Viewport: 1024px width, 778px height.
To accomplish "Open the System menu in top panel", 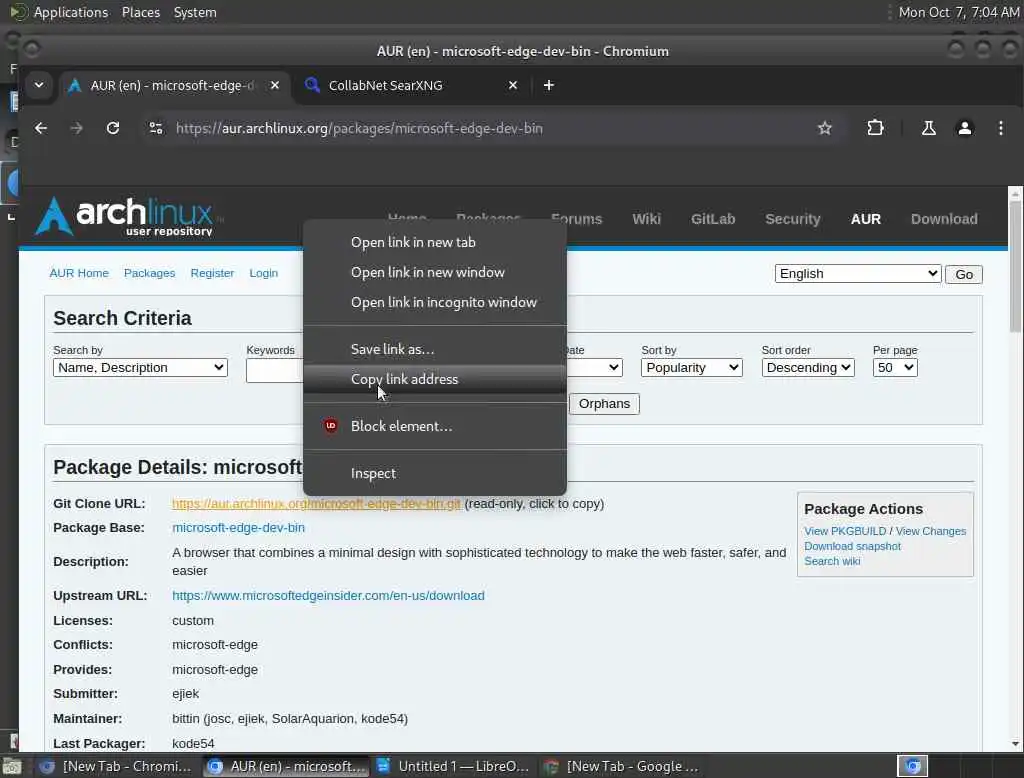I will pyautogui.click(x=195, y=12).
